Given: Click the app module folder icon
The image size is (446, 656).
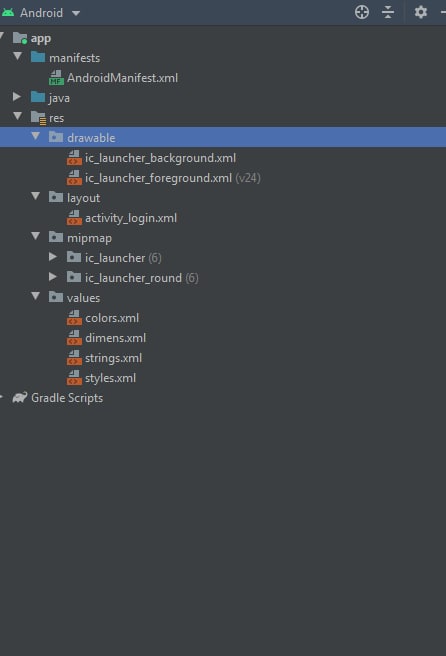Looking at the screenshot, I should pyautogui.click(x=20, y=38).
